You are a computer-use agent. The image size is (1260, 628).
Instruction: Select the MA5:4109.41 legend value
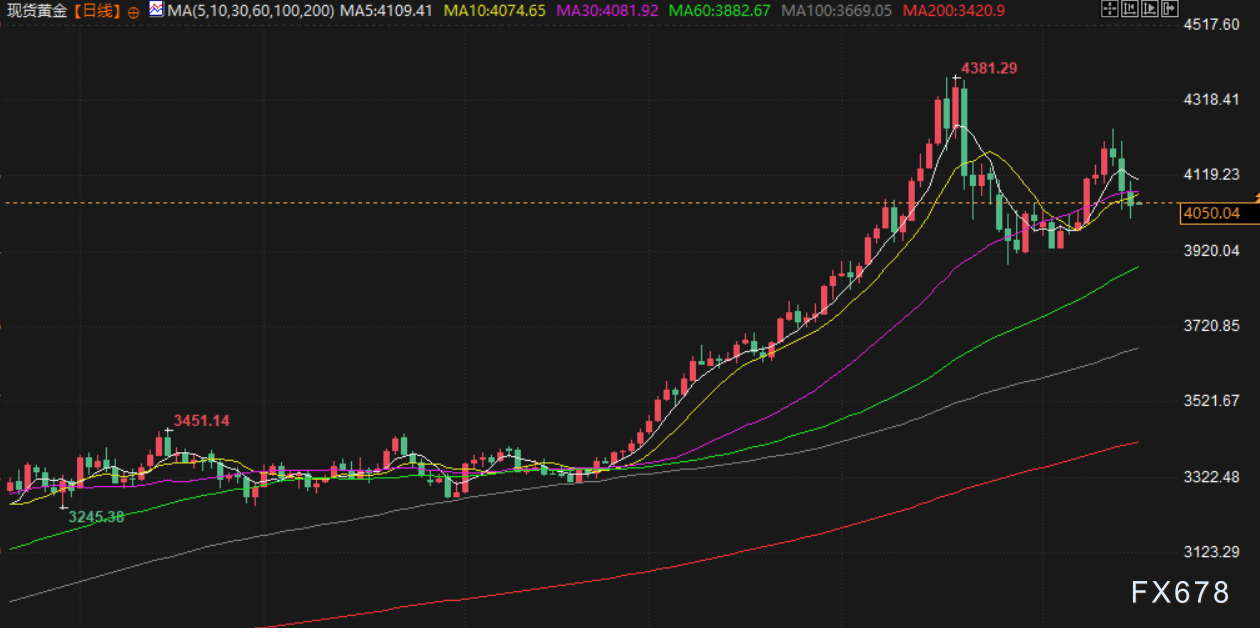386,11
